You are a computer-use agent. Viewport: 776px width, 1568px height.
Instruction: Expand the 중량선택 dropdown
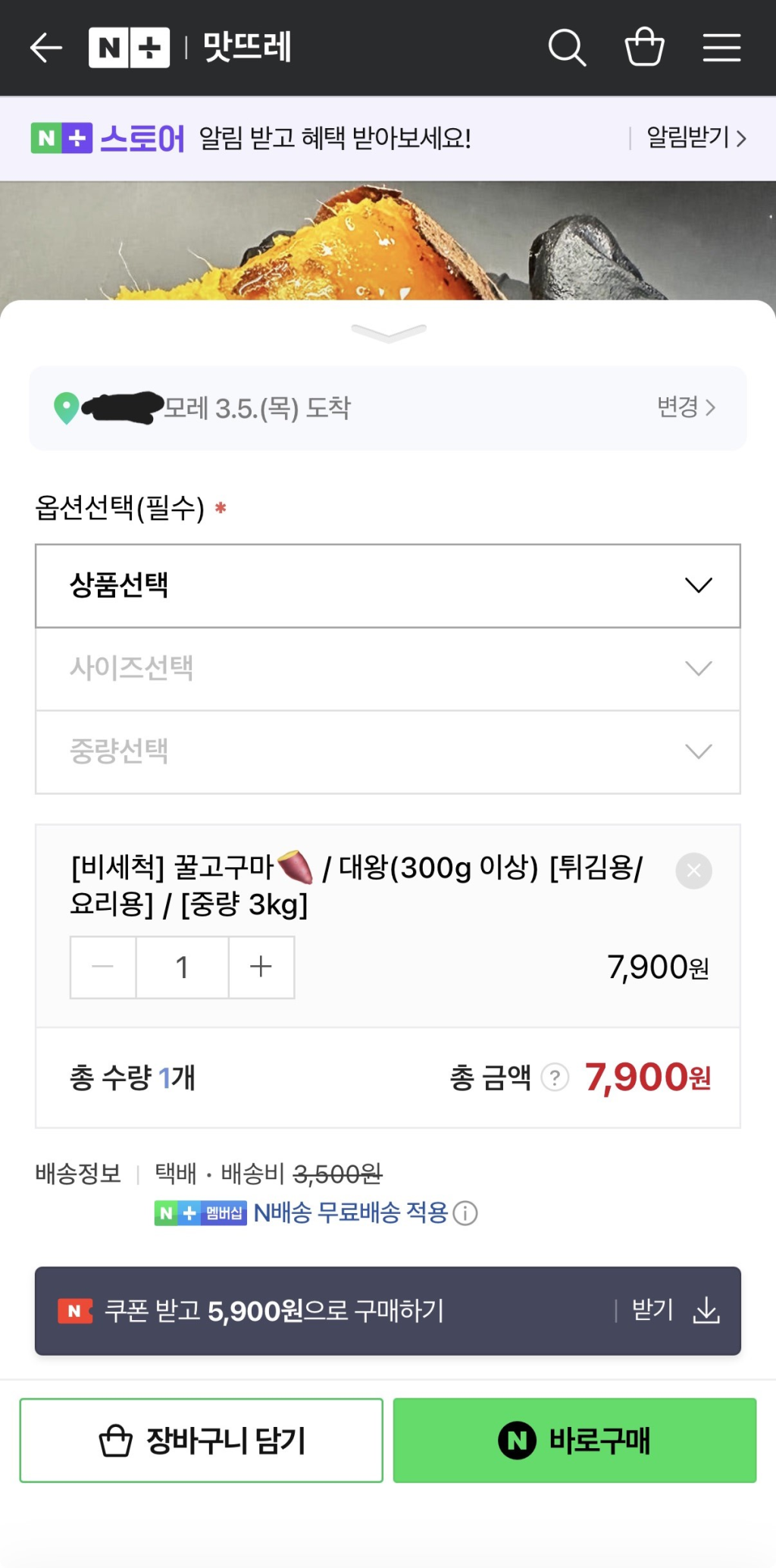click(x=387, y=752)
